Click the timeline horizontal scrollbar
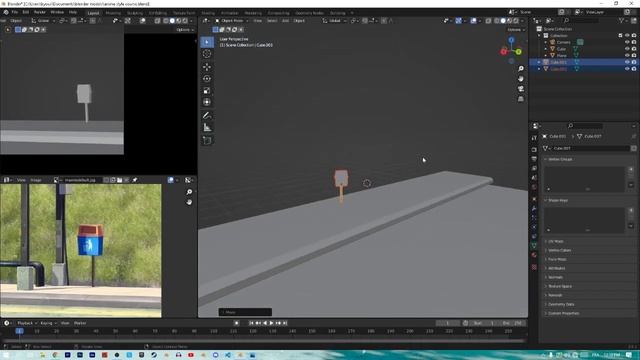Image resolution: width=640 pixels, height=360 pixels. [263, 340]
